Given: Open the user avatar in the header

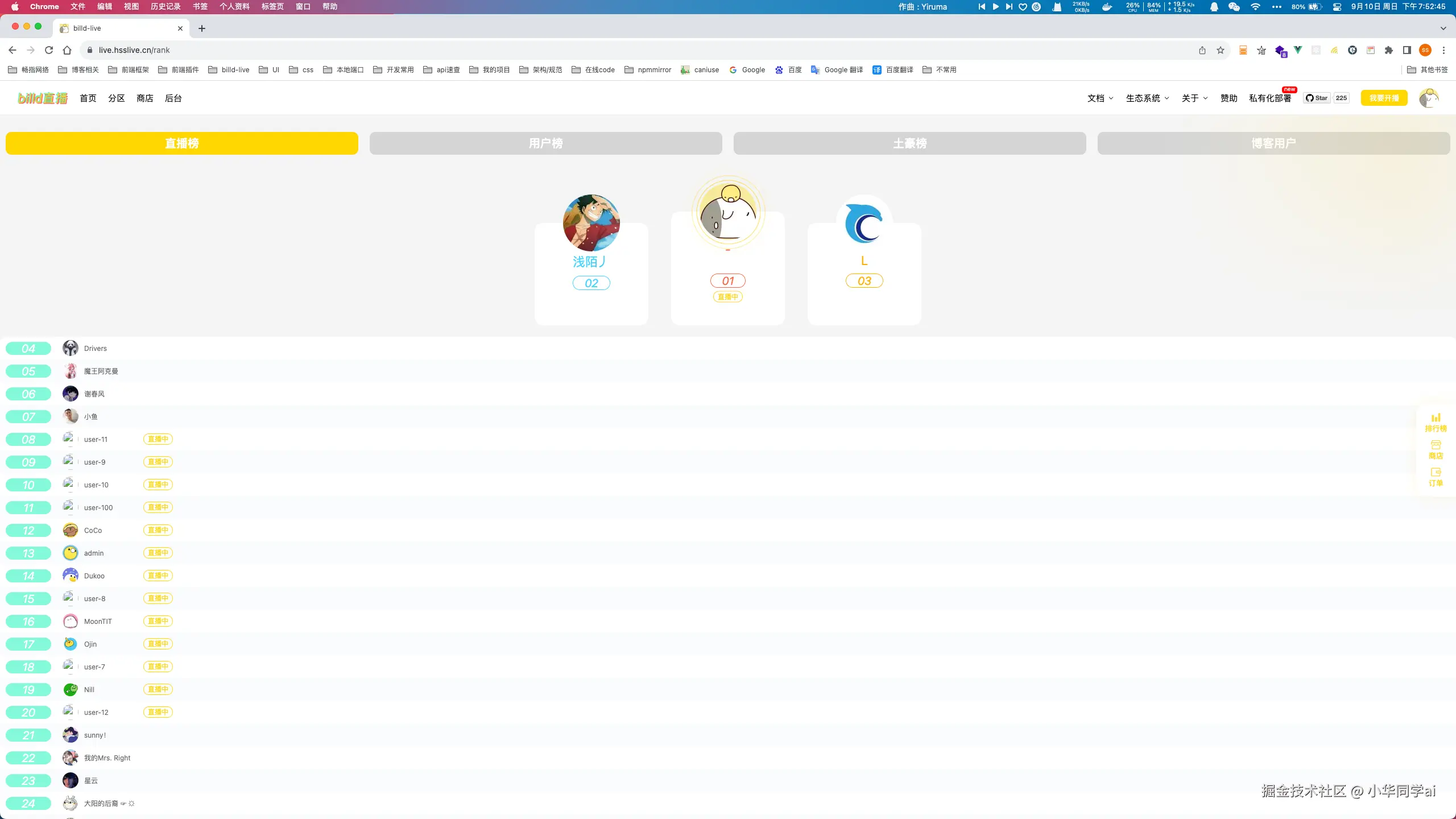Looking at the screenshot, I should point(1429,98).
